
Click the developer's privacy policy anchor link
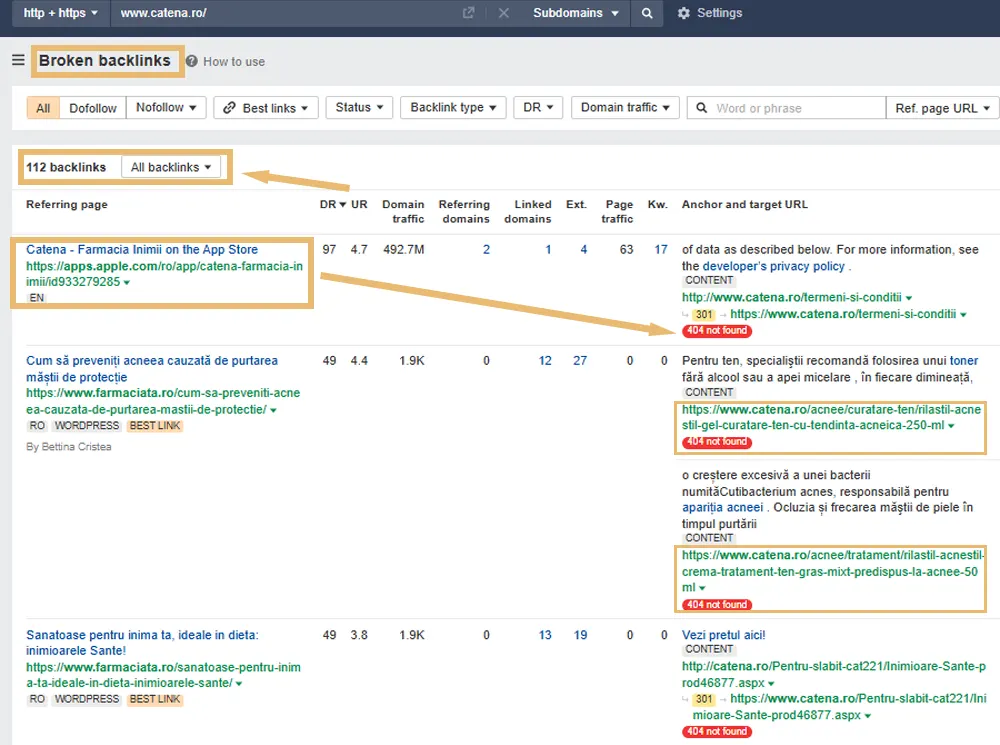coord(773,266)
